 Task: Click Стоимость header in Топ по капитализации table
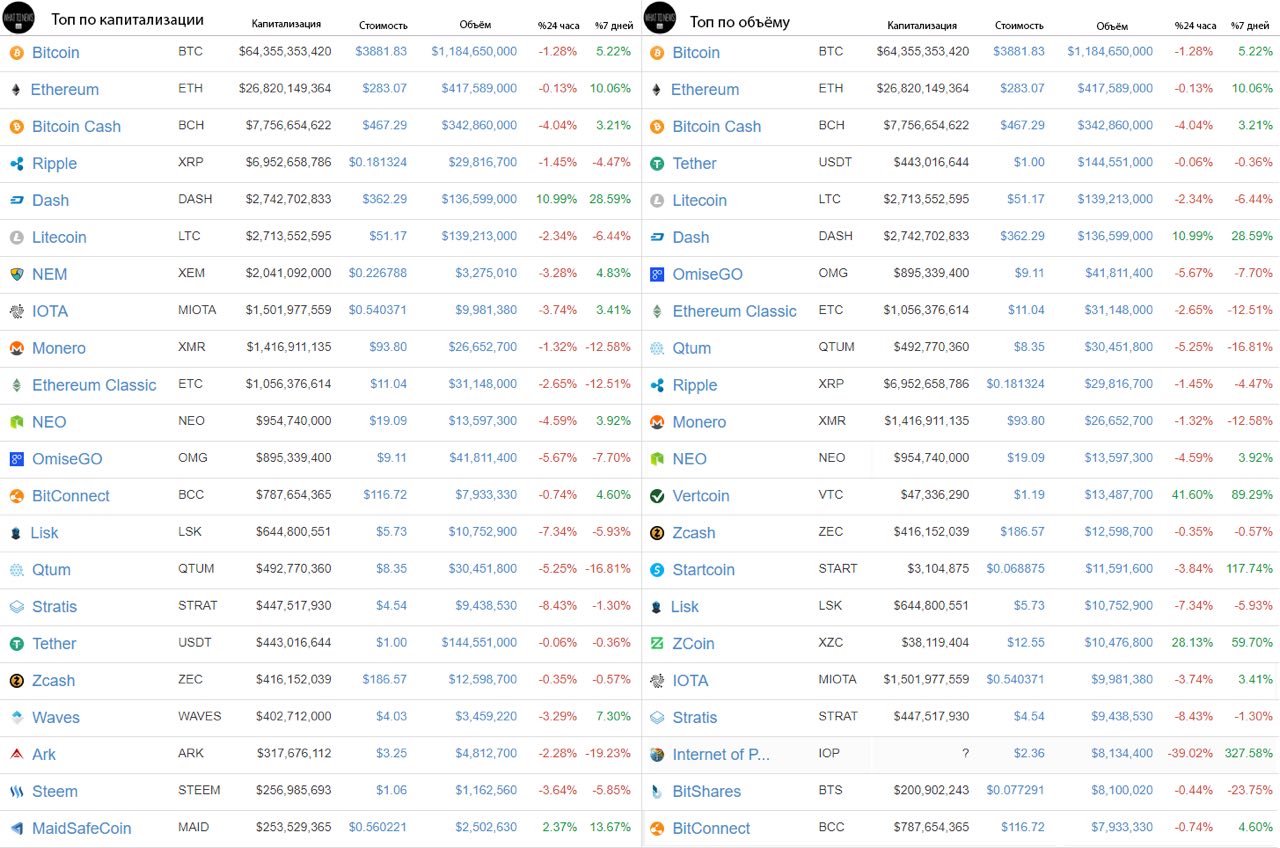pos(383,24)
